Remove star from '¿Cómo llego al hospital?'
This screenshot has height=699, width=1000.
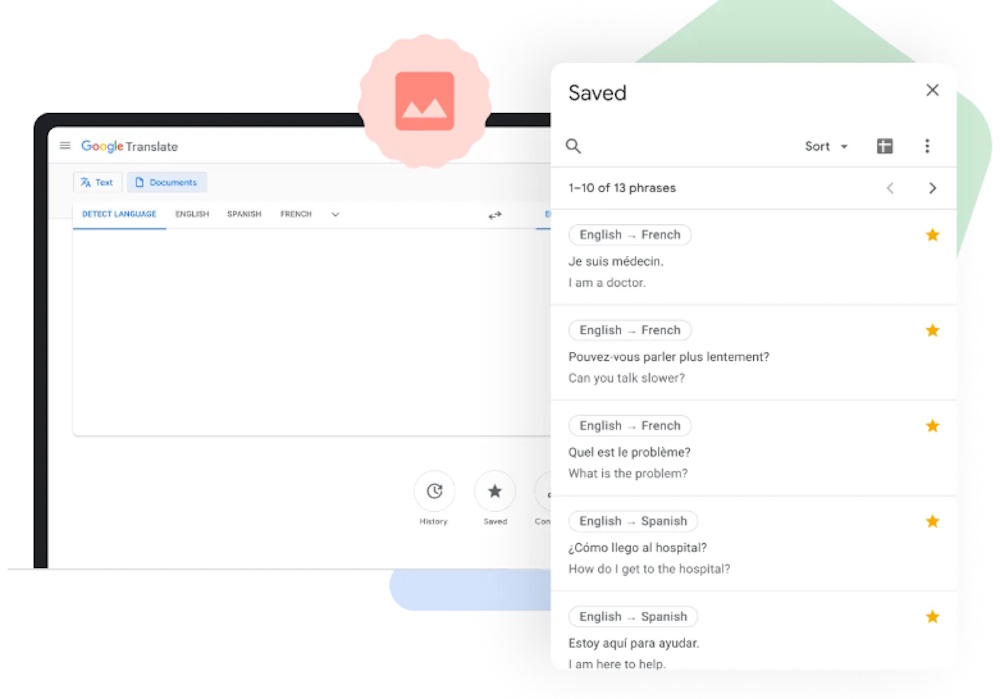(932, 521)
